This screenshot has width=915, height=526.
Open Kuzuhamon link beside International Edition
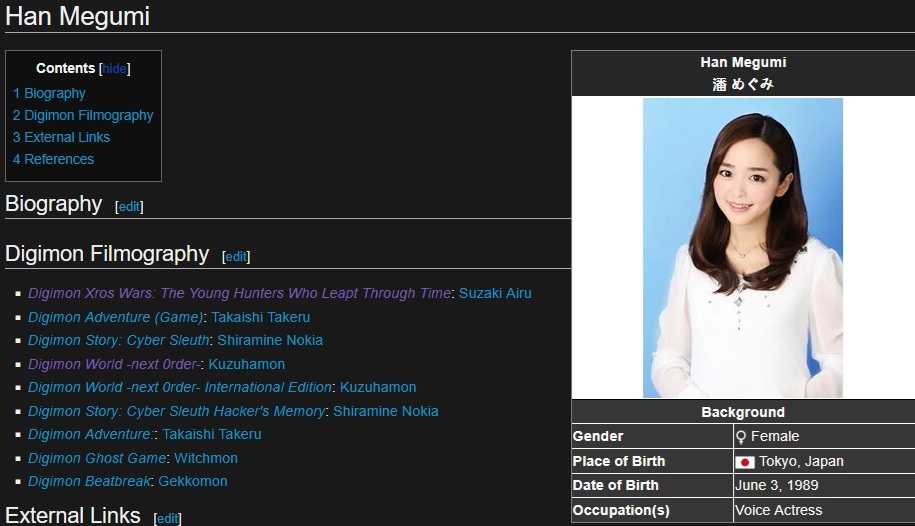[x=378, y=388]
